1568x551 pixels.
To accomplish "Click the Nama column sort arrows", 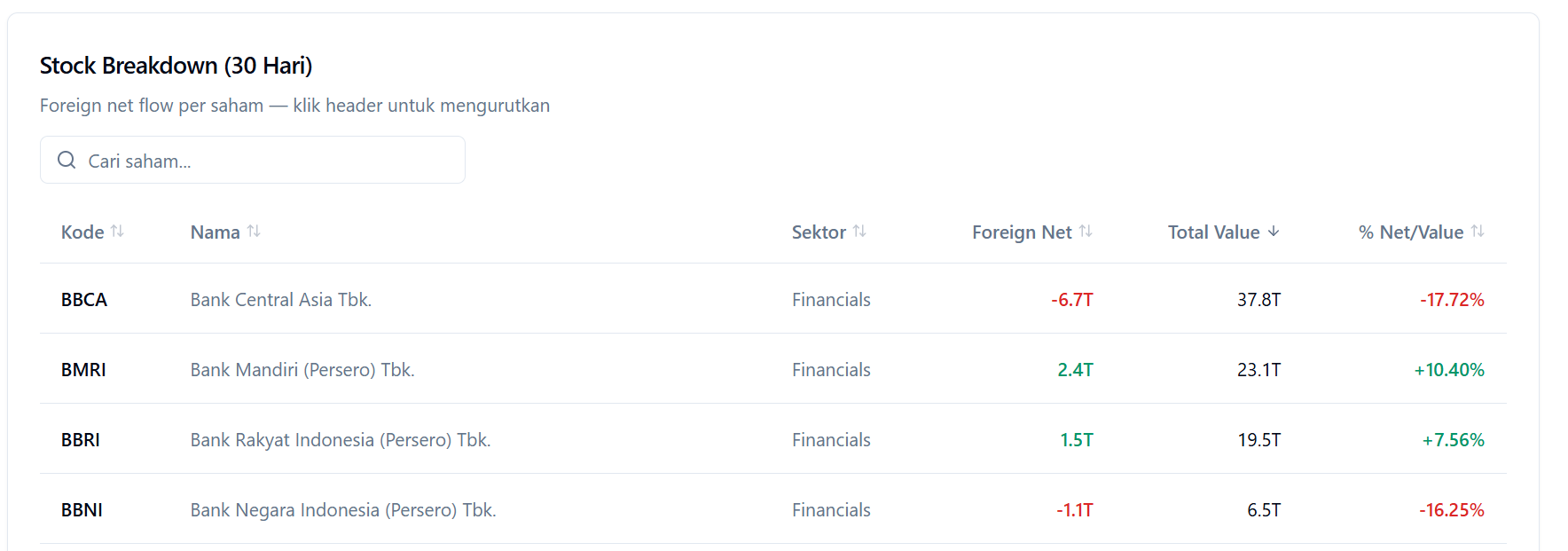I will (x=254, y=232).
